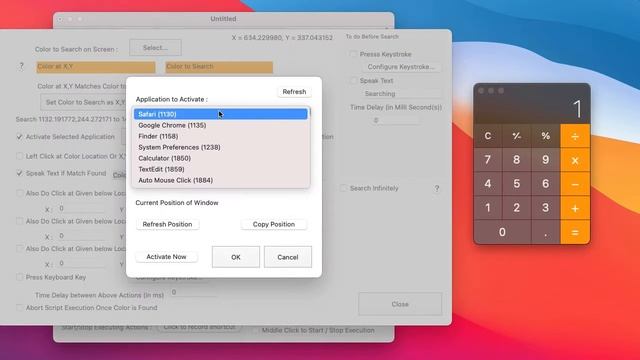640x360 pixels.
Task: Click Calculator percent key
Action: coord(546,136)
